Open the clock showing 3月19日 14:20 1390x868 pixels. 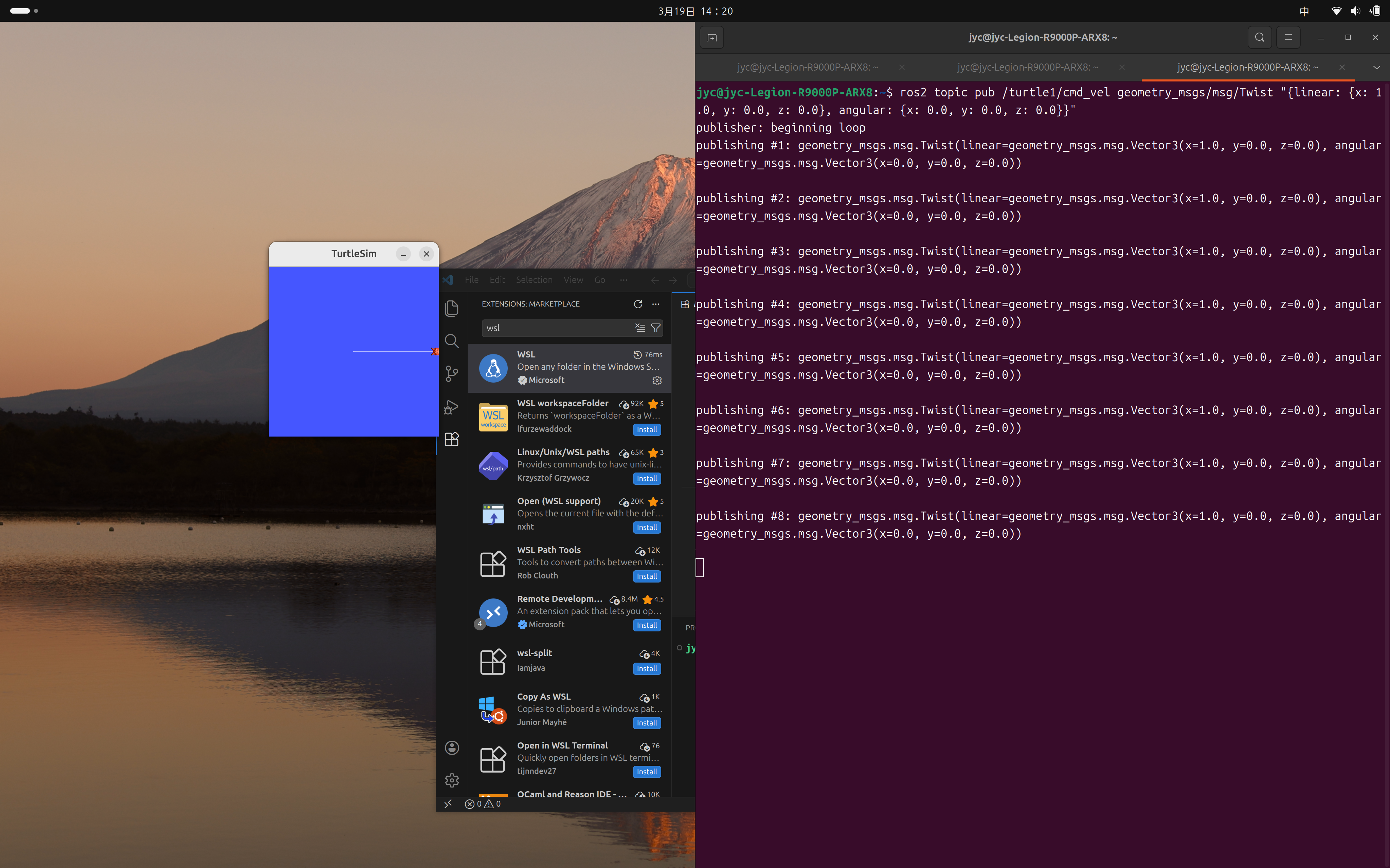click(x=695, y=11)
